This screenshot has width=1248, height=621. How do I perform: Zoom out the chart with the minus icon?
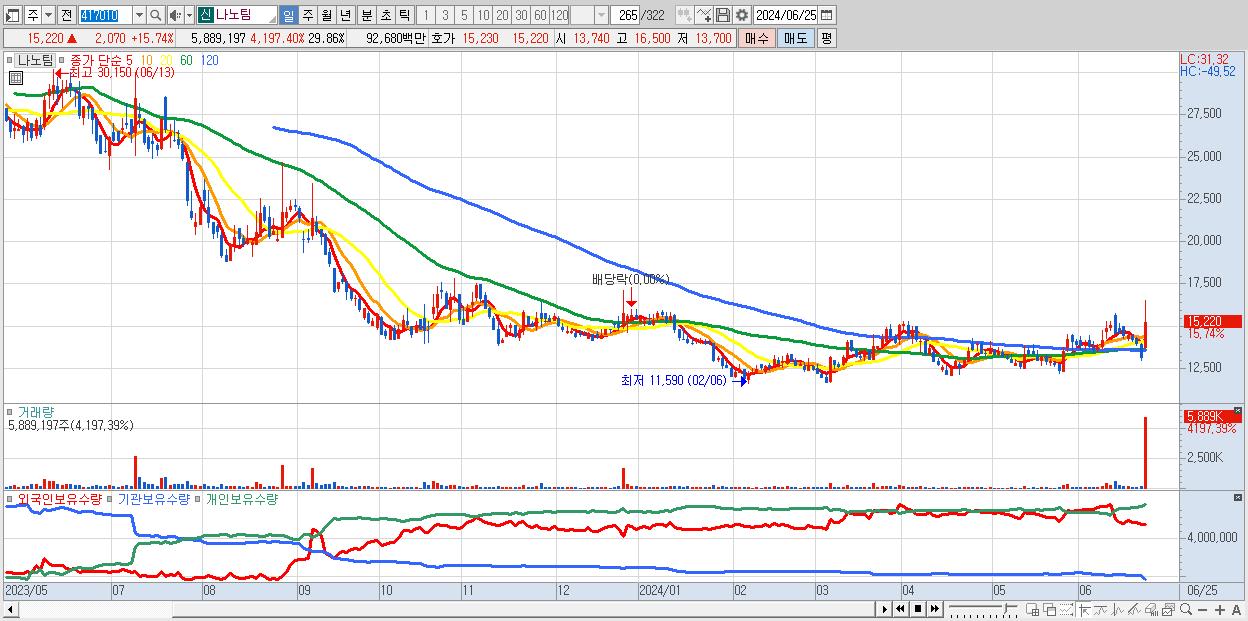pos(1203,609)
